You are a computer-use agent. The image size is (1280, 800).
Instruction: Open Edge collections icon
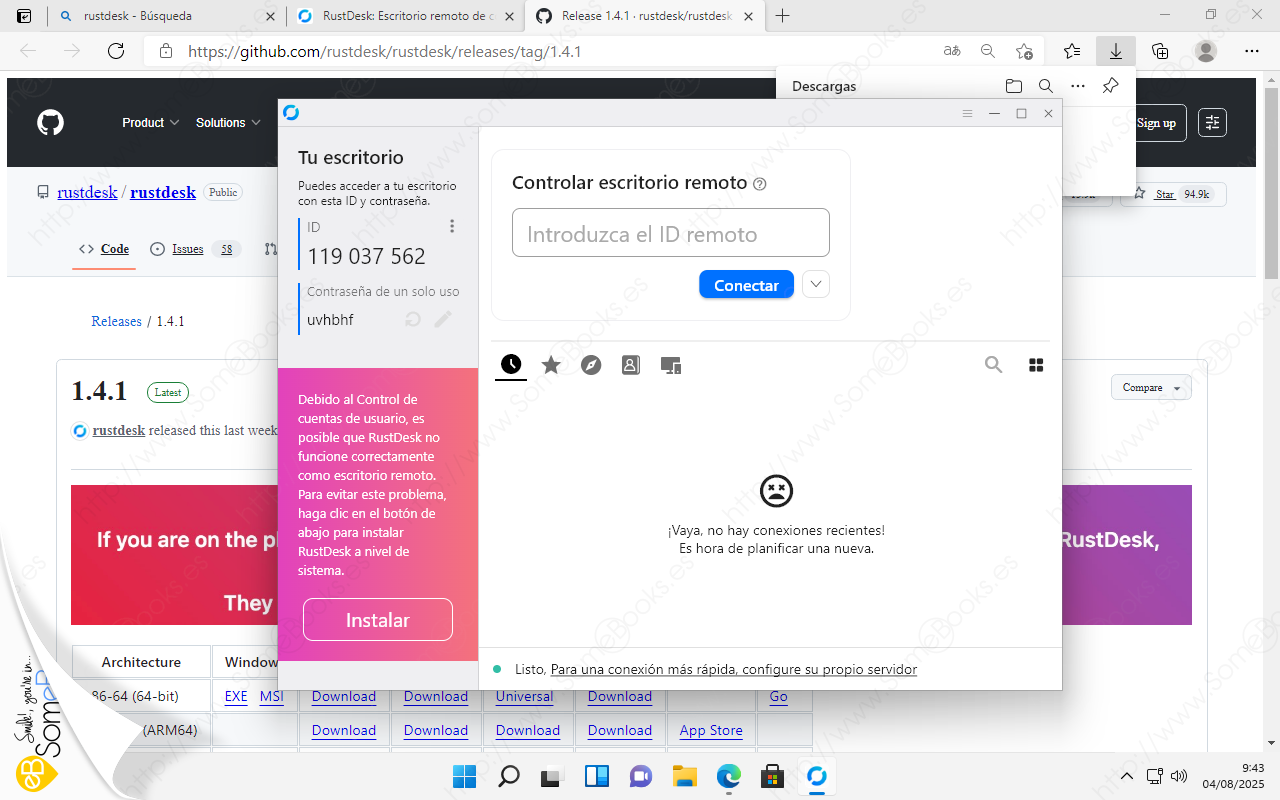(1160, 51)
